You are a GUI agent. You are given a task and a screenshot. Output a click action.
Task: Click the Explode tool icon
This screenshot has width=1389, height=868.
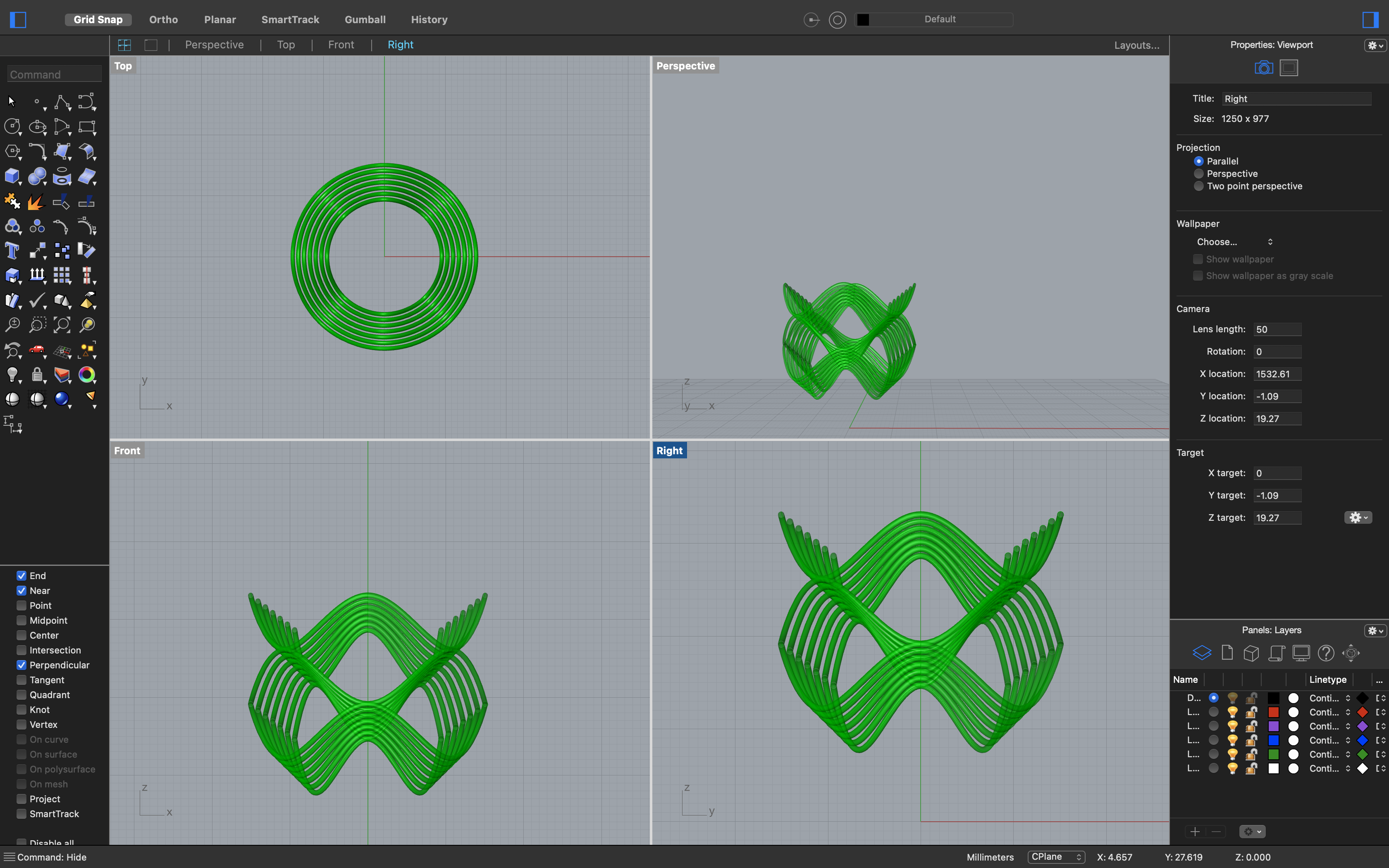coord(36,202)
